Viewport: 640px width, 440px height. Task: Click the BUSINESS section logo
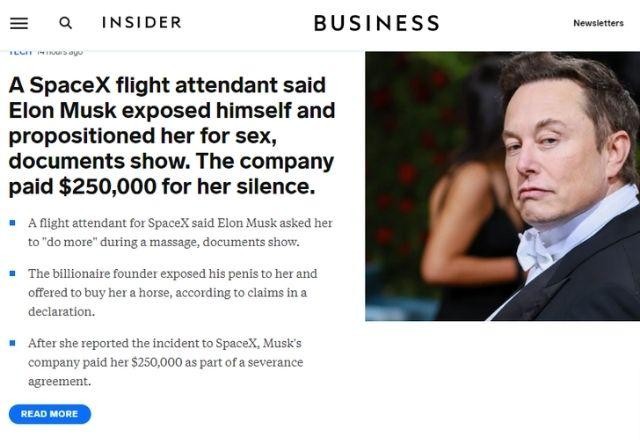coord(376,23)
